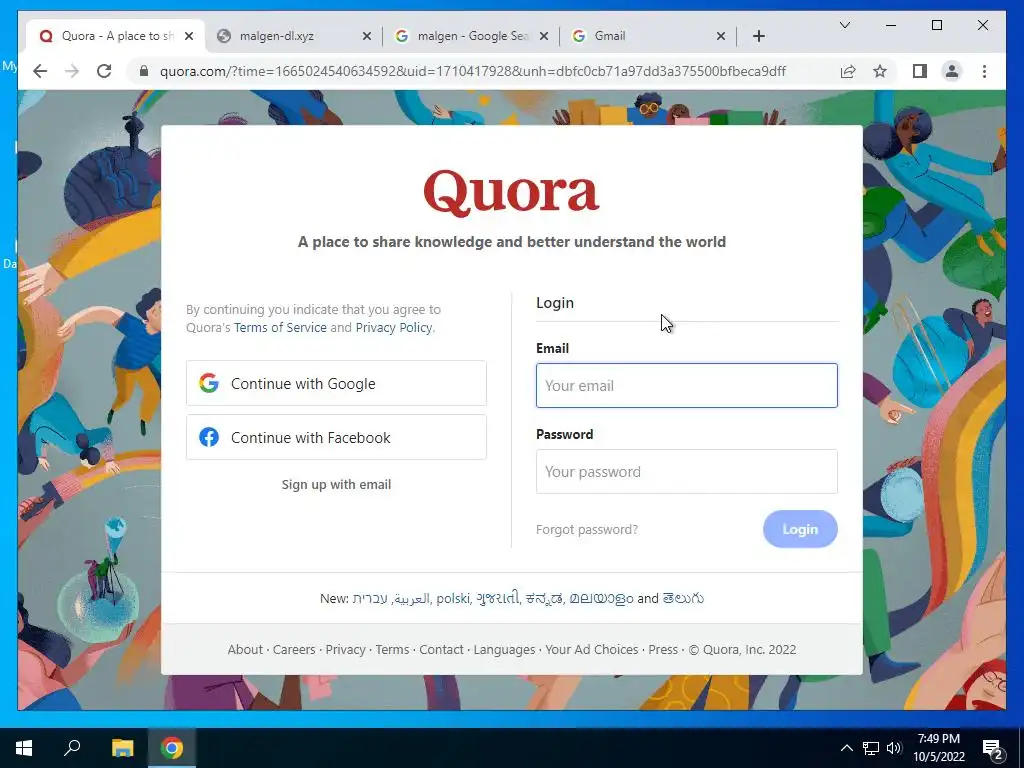
Task: Click Sign up with email
Action: click(336, 485)
